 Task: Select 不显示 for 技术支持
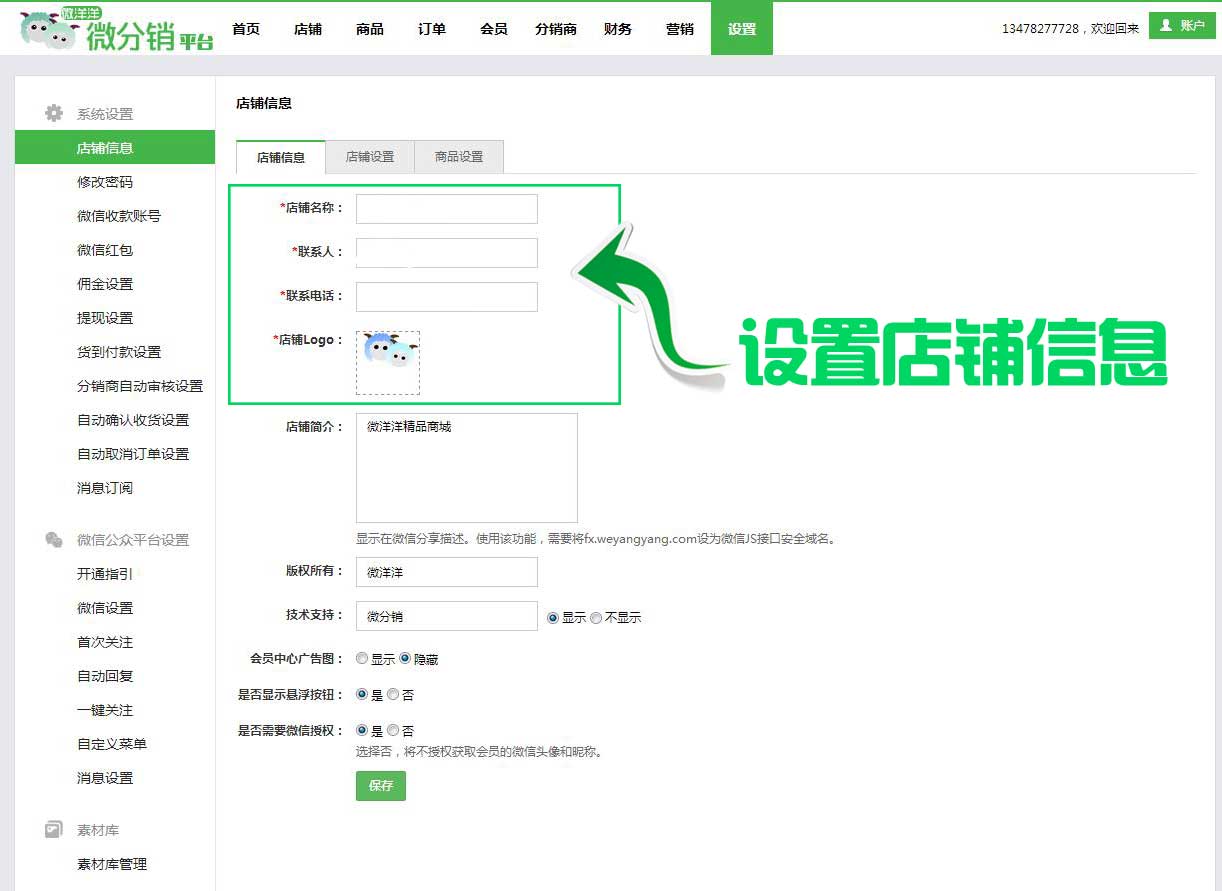[x=596, y=618]
